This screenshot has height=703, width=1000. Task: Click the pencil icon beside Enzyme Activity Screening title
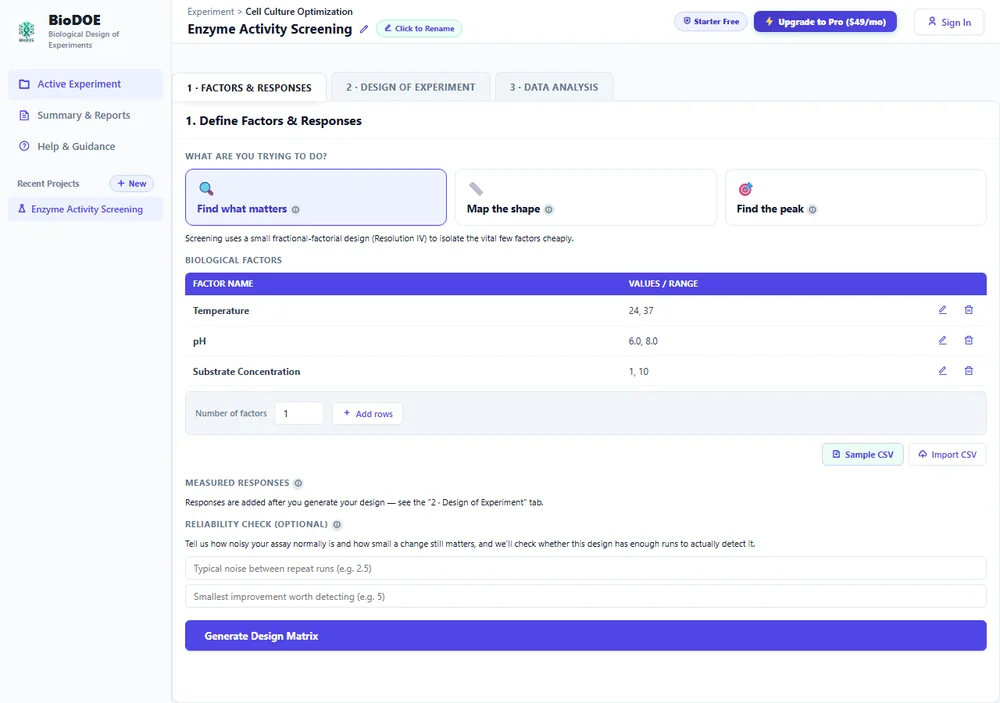click(x=364, y=29)
